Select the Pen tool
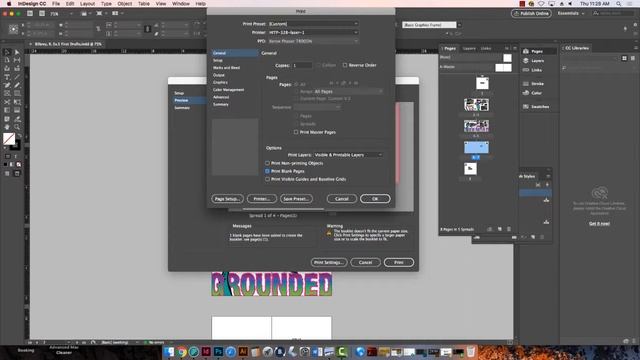Image resolution: width=640 pixels, height=360 pixels. [7, 85]
